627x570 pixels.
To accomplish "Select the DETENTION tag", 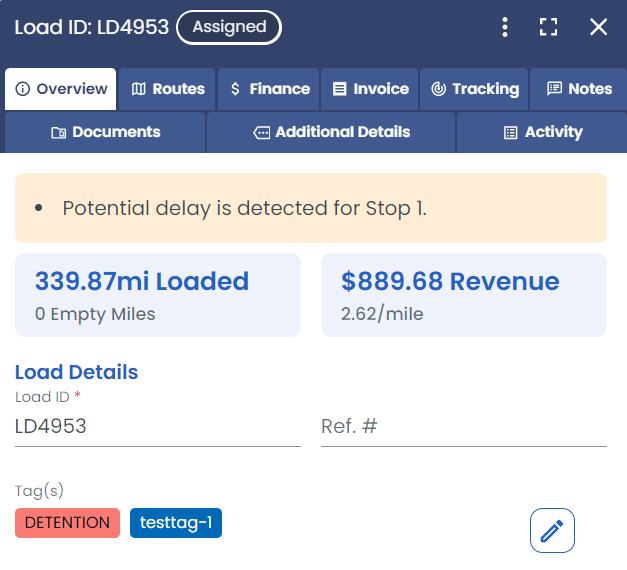I will (68, 523).
